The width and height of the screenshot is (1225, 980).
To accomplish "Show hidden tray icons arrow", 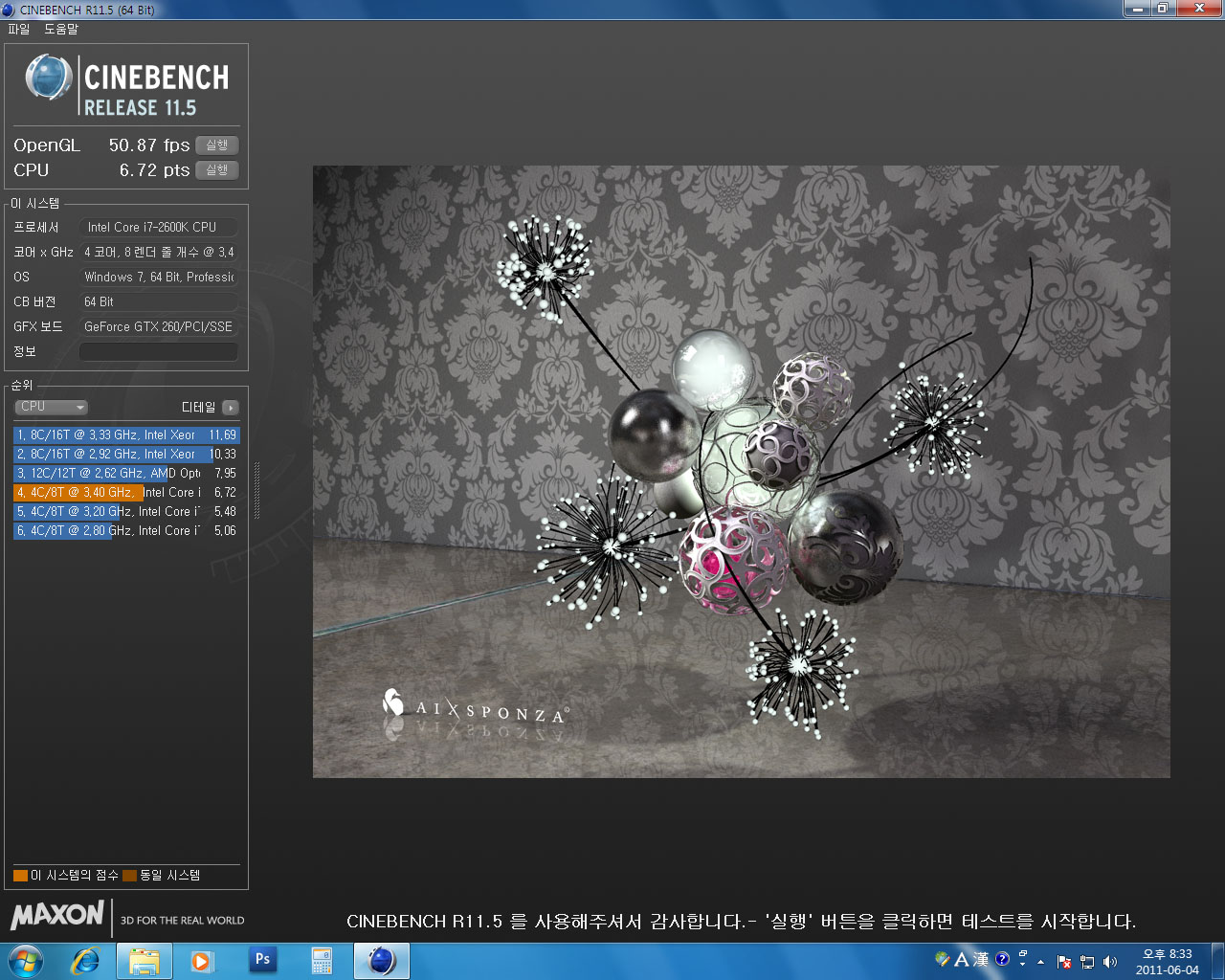I will click(1040, 962).
